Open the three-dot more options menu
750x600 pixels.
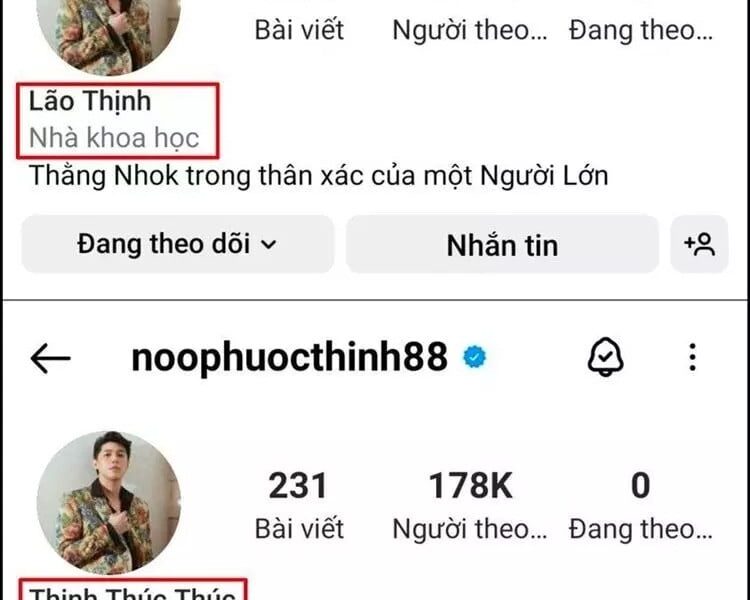692,357
